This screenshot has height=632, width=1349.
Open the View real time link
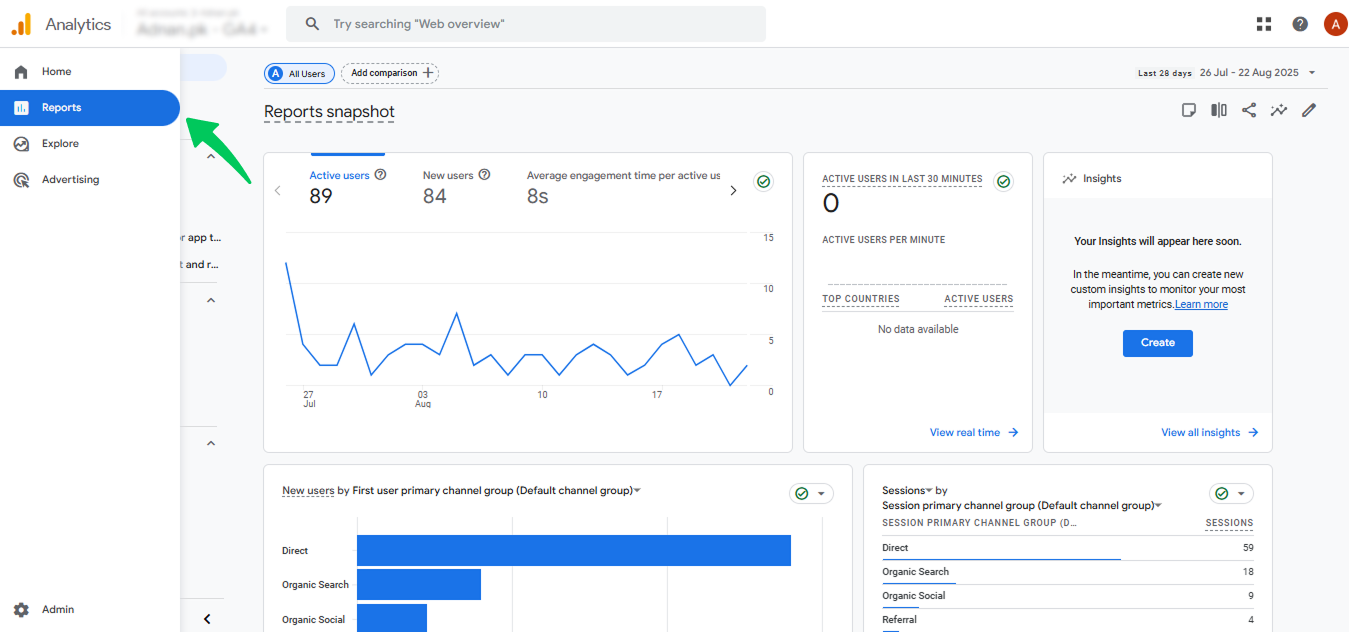pos(974,433)
